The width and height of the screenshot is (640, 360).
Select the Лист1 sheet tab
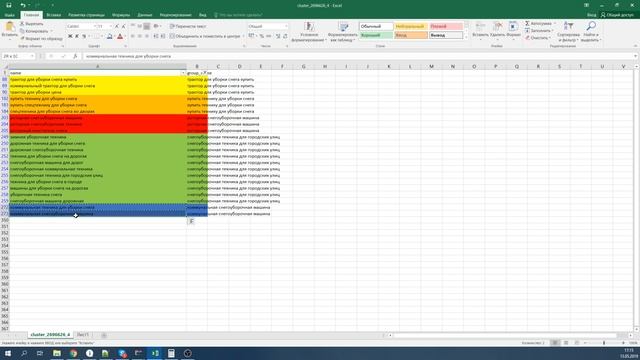coord(82,335)
